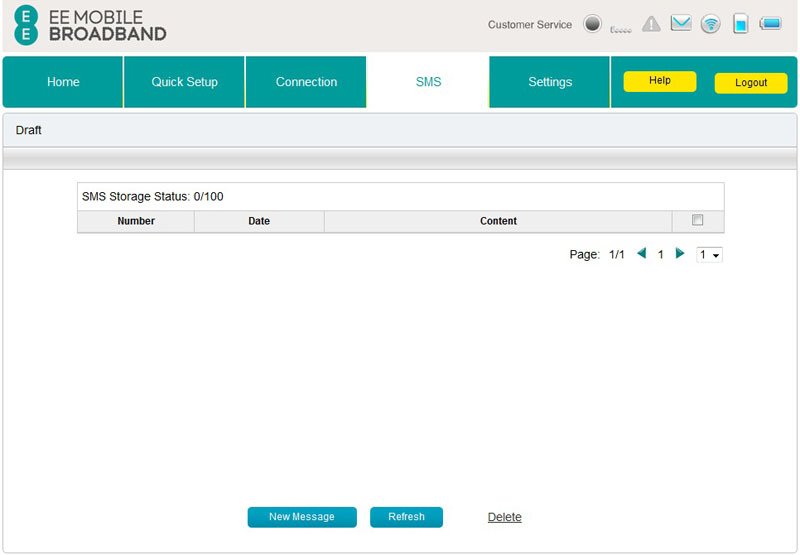Go to next page arrow
800x555 pixels.
click(680, 253)
